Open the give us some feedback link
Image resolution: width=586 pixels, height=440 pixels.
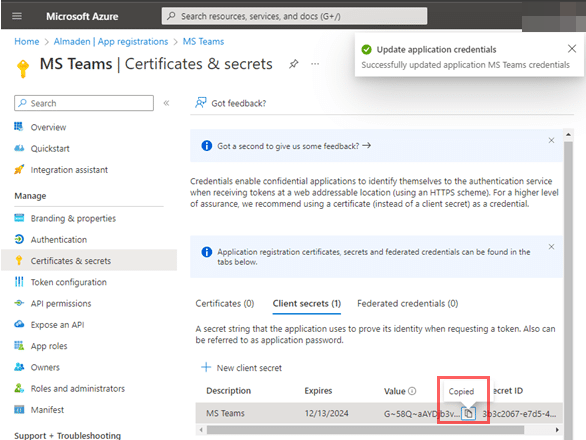tap(294, 146)
